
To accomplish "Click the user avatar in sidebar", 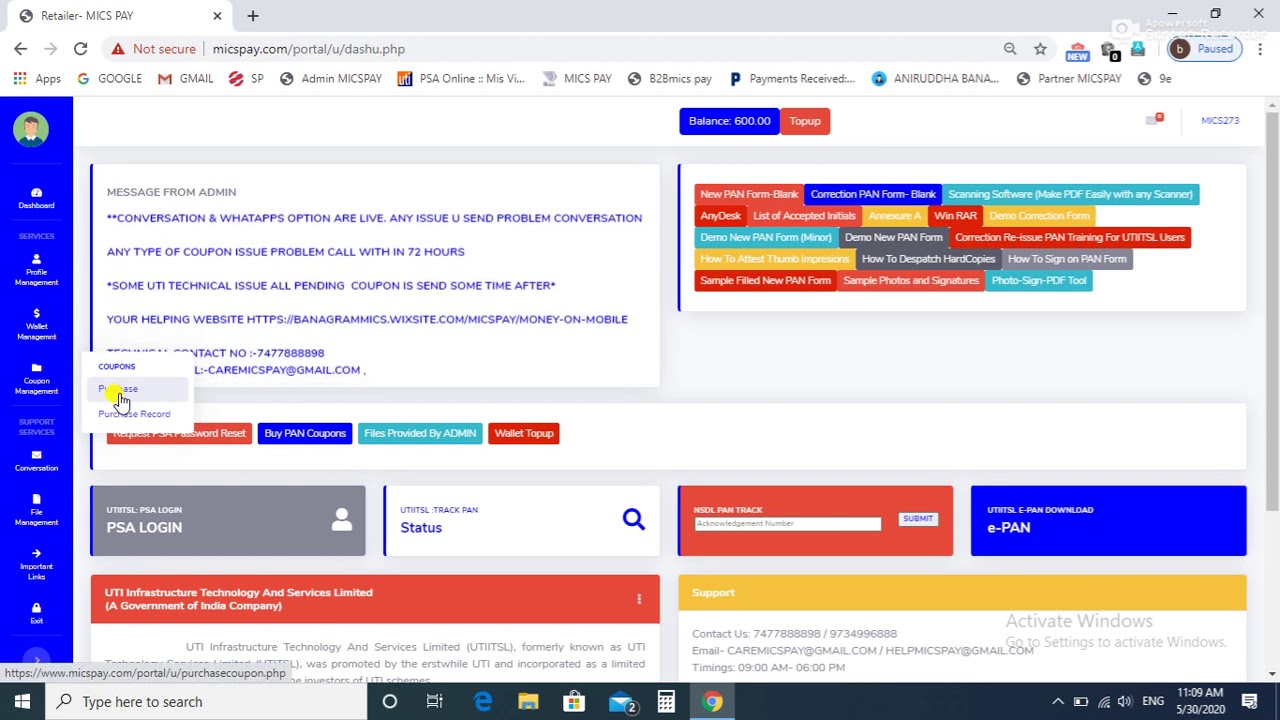I will point(31,129).
